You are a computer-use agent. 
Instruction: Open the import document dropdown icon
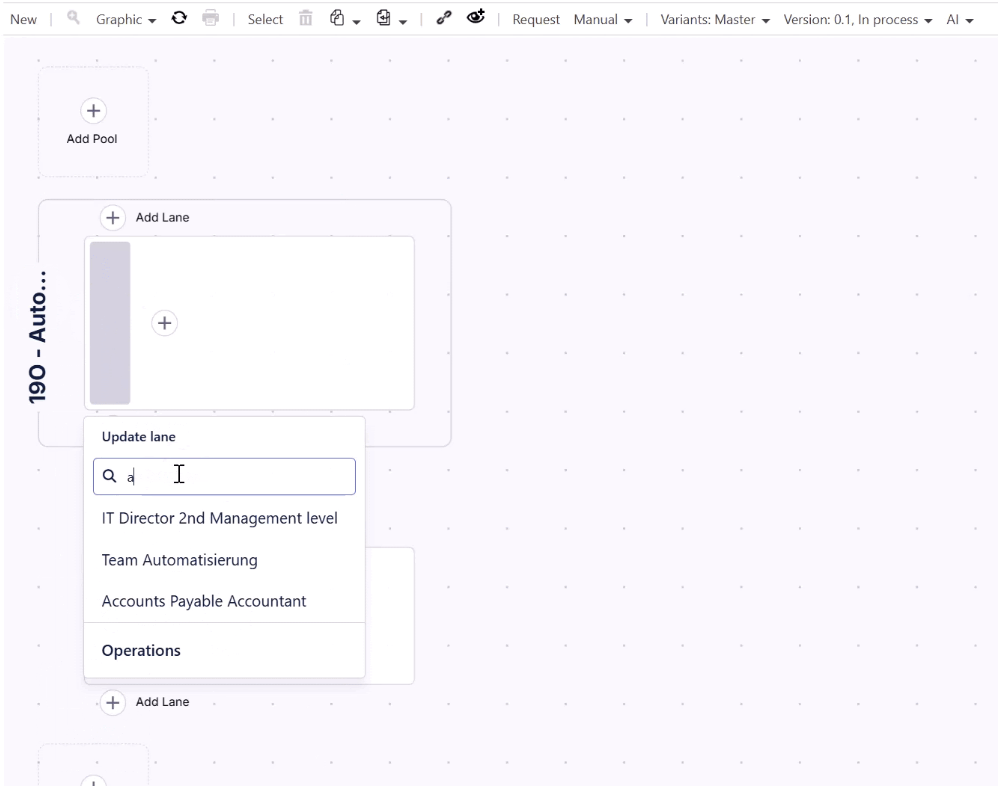pyautogui.click(x=391, y=18)
